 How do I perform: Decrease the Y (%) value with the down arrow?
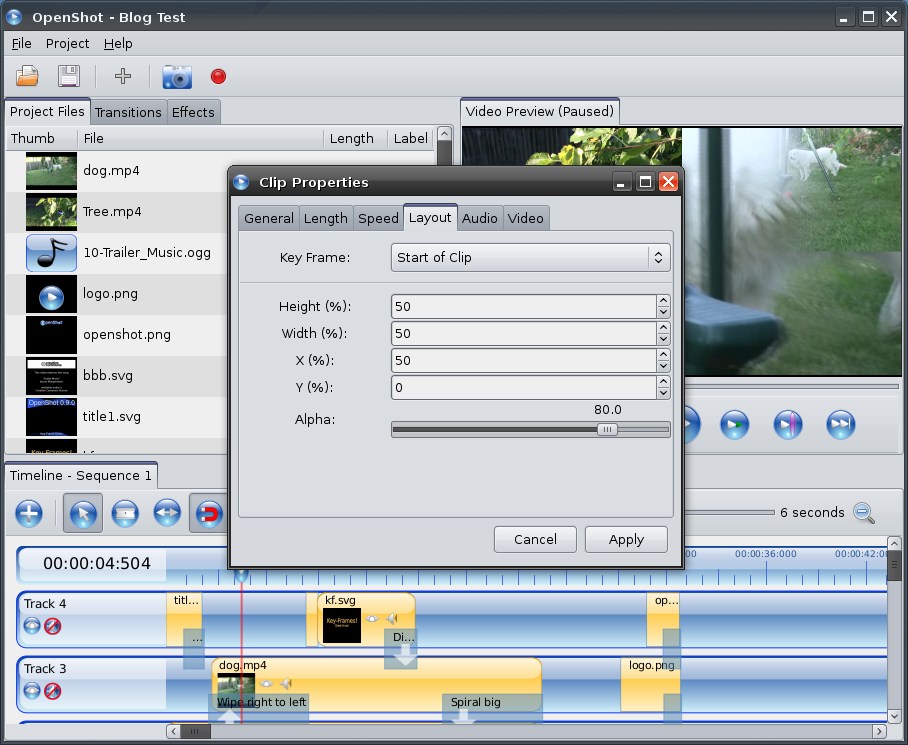coord(663,394)
